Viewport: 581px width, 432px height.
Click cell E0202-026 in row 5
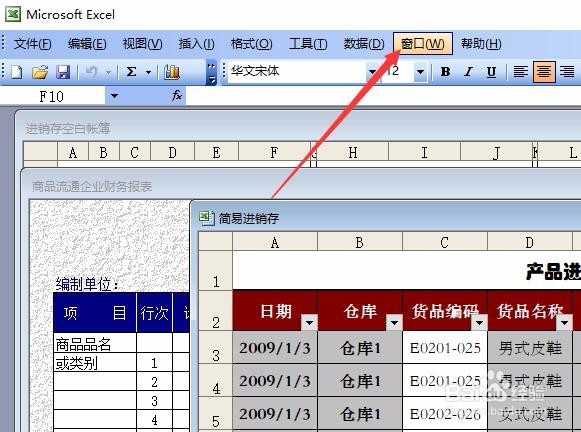tap(445, 413)
